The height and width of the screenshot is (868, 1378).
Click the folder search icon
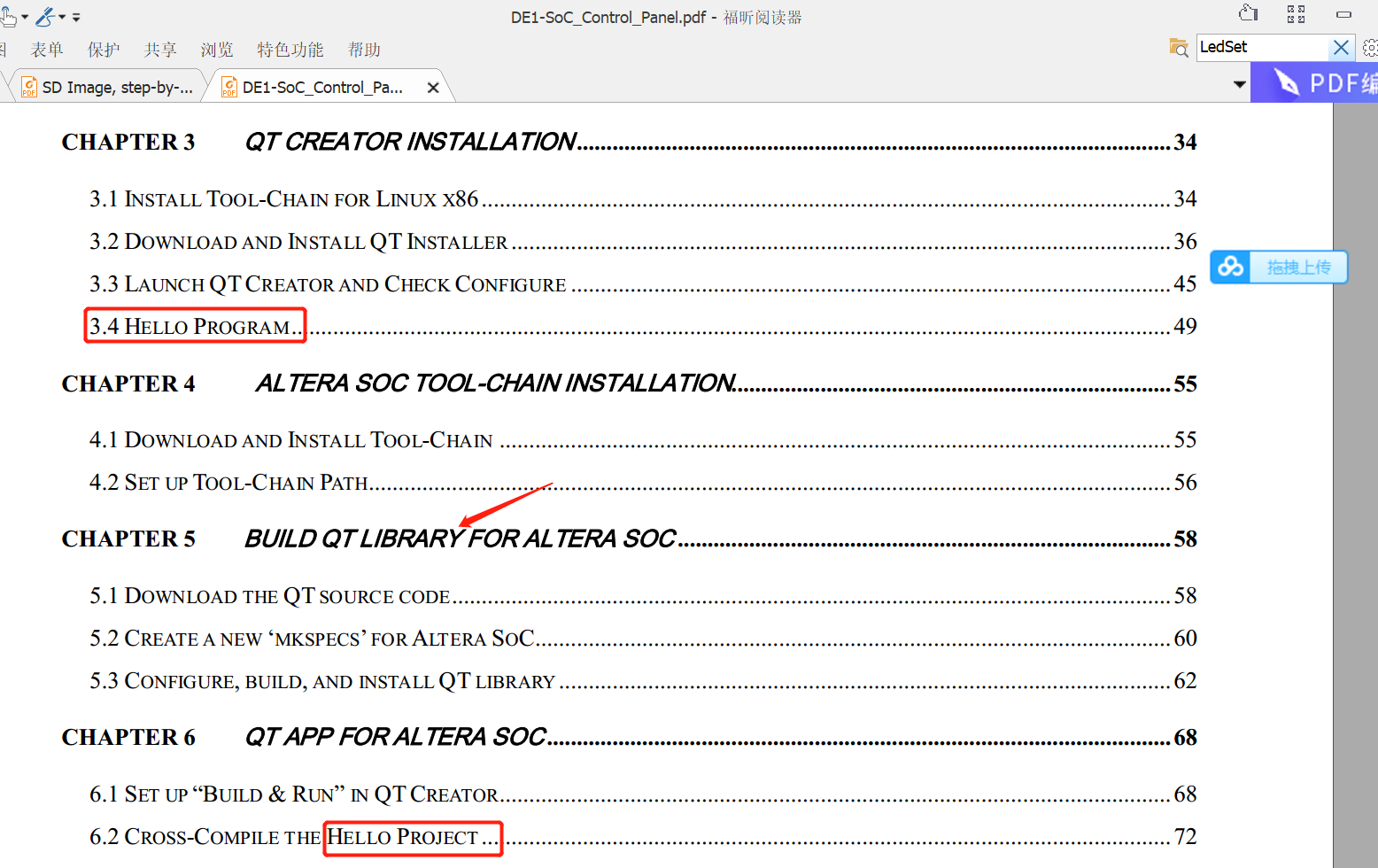[1179, 48]
